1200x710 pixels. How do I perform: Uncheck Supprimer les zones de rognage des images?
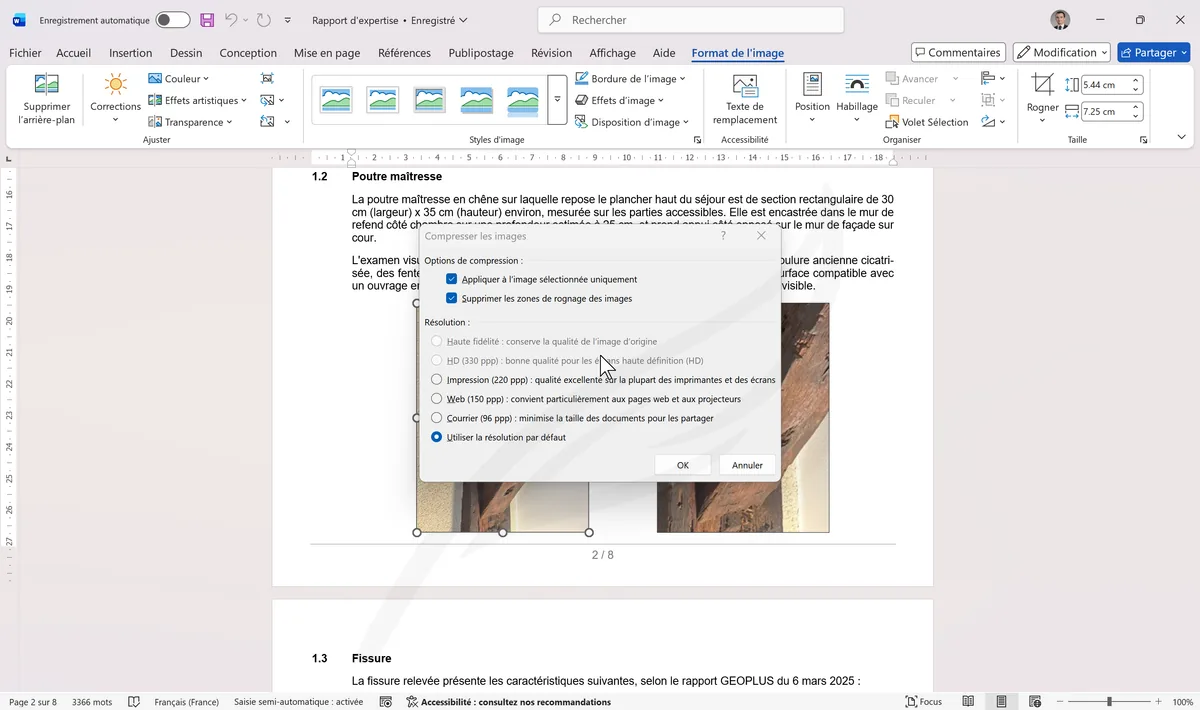click(452, 298)
